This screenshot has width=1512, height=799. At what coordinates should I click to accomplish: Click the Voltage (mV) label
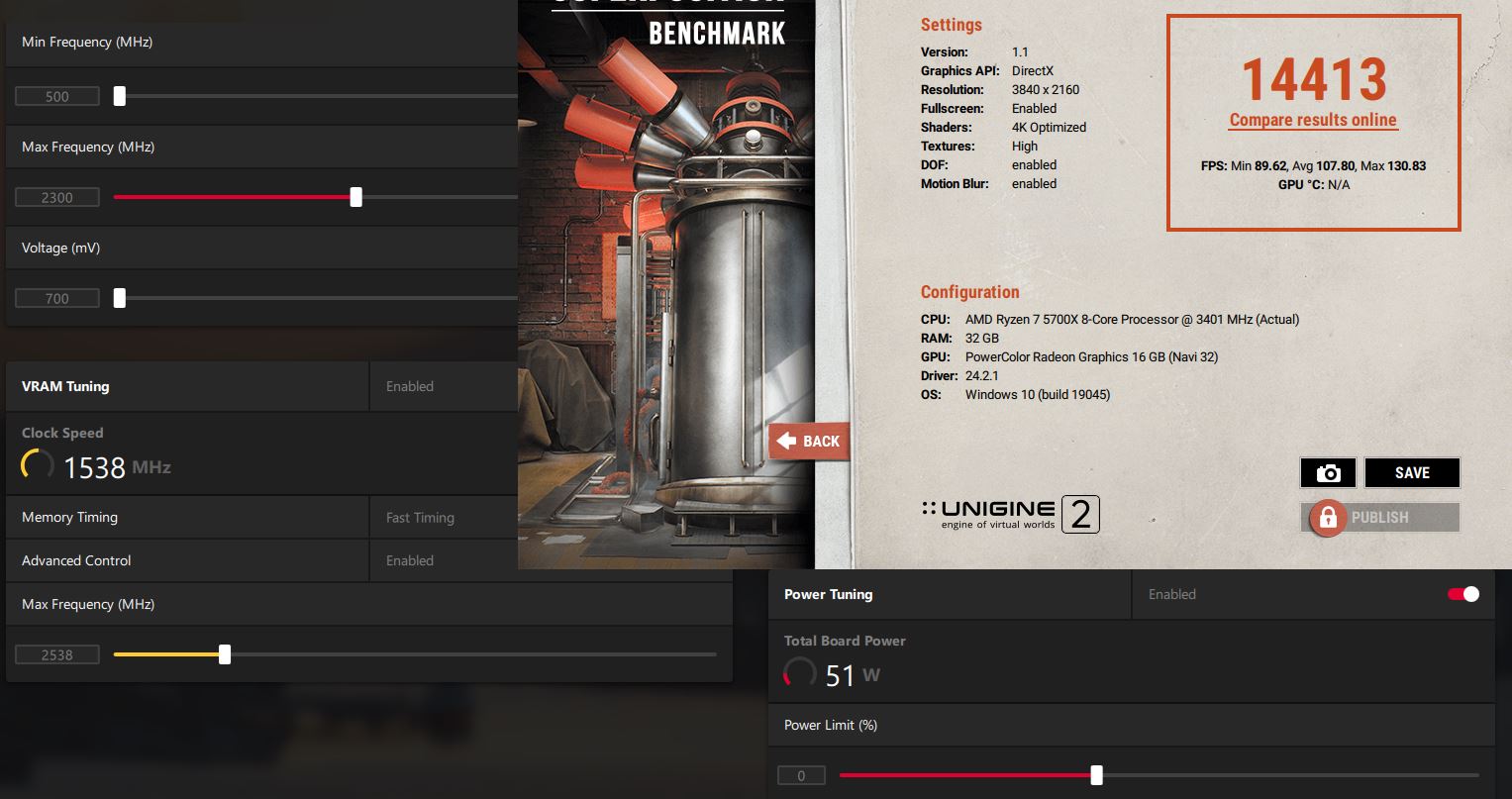coord(60,248)
